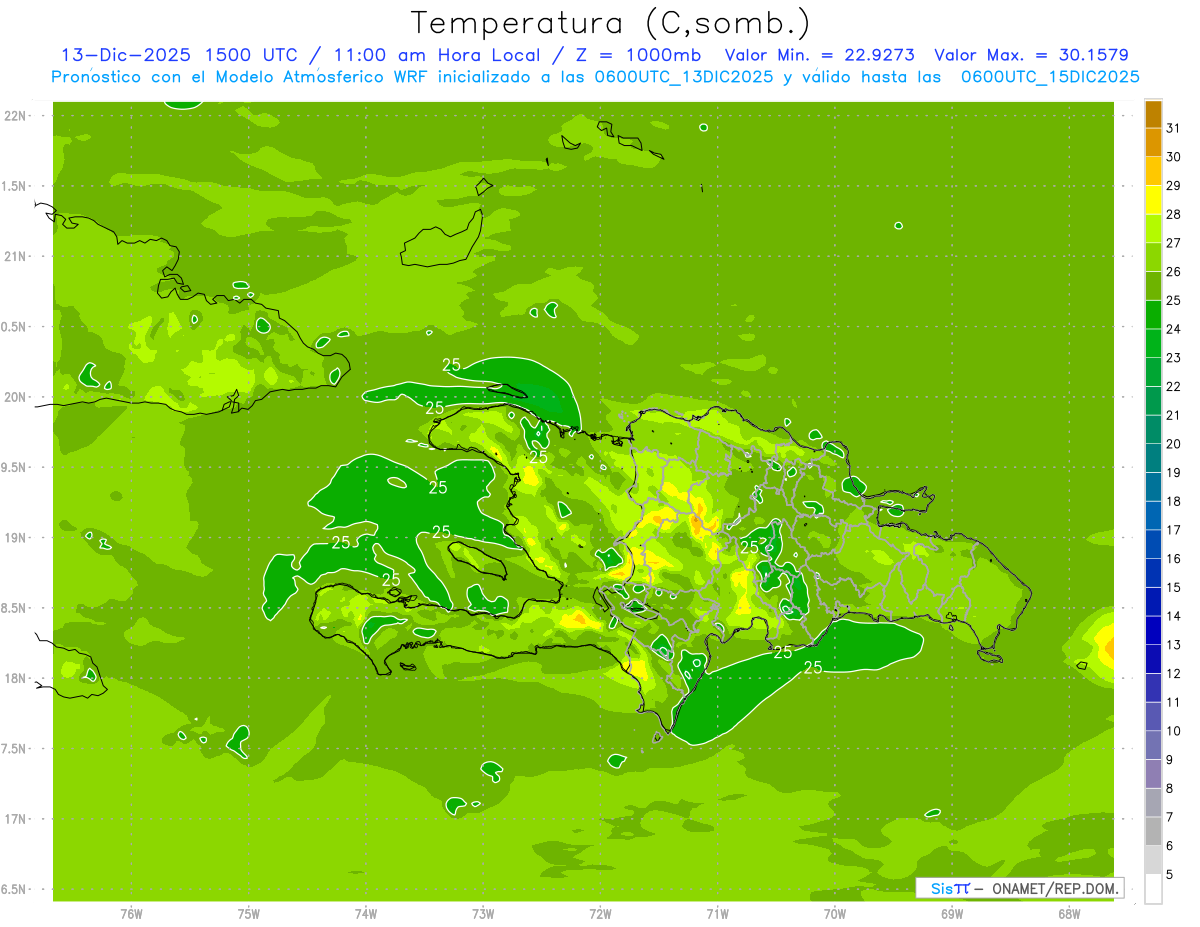Click the 76W longitude axis label

coord(131,913)
